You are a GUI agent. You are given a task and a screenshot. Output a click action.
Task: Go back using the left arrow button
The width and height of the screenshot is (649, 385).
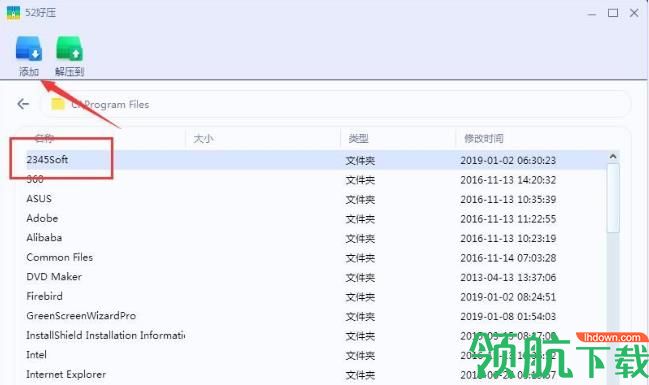(x=23, y=104)
